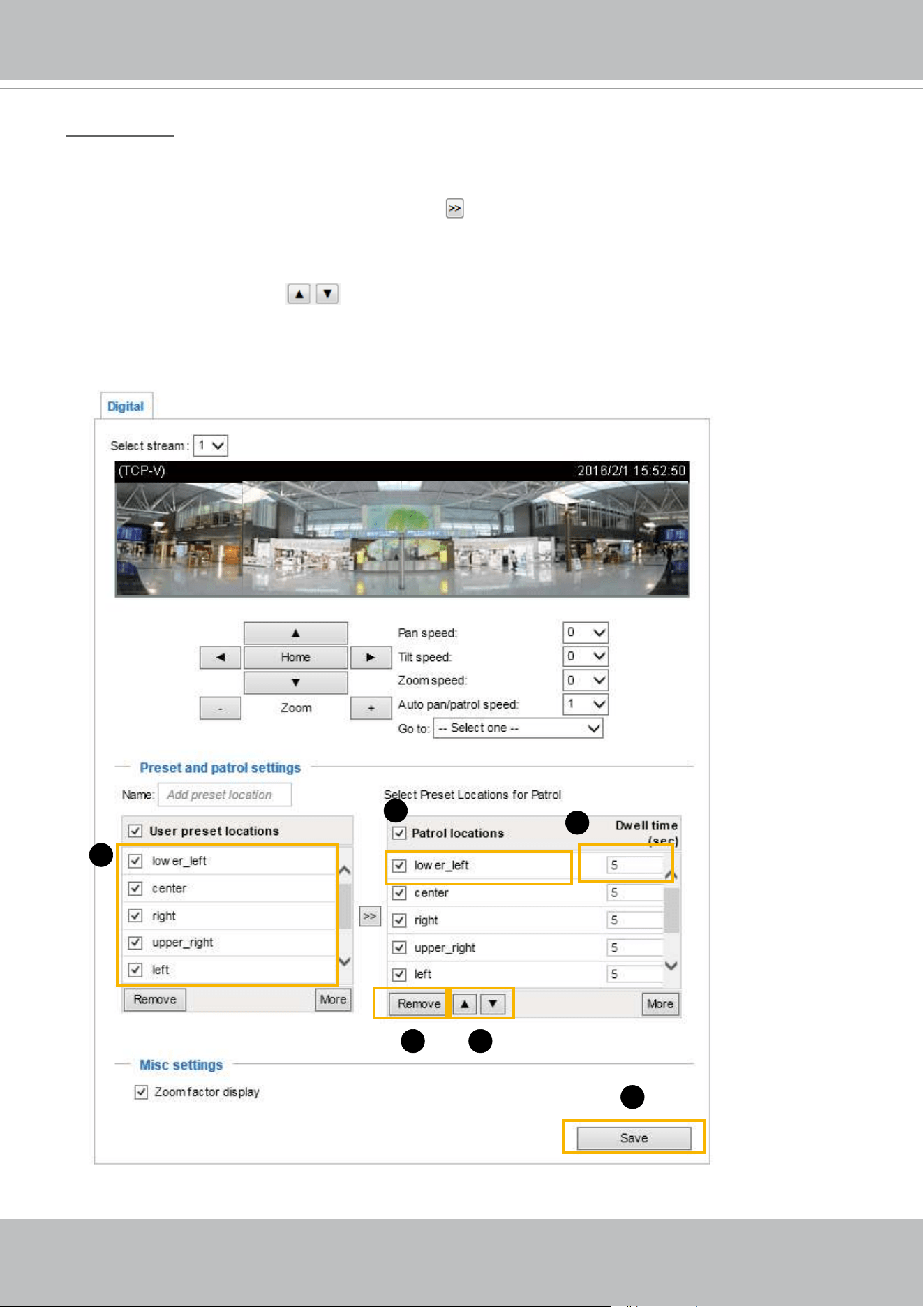This screenshot has width=924, height=1307.
Task: Uncheck lower_left in Patrol locations
Action: [x=399, y=866]
